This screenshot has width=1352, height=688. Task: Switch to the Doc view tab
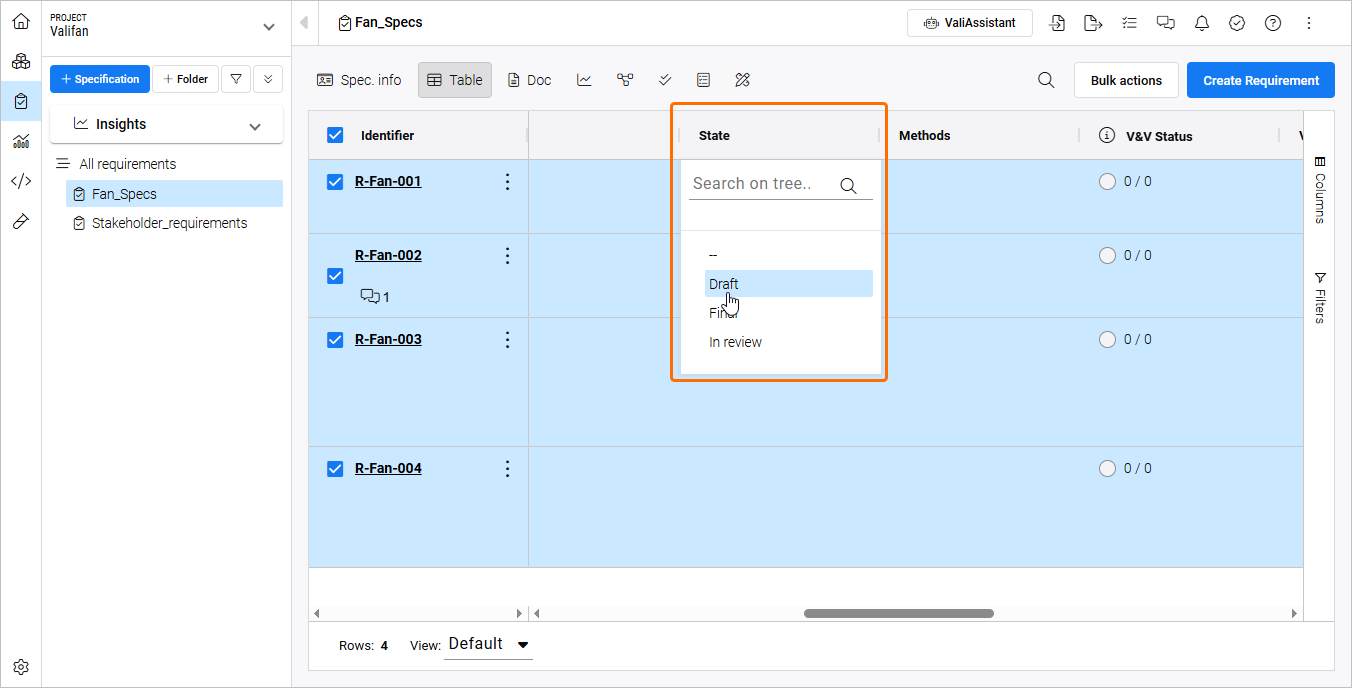click(529, 80)
